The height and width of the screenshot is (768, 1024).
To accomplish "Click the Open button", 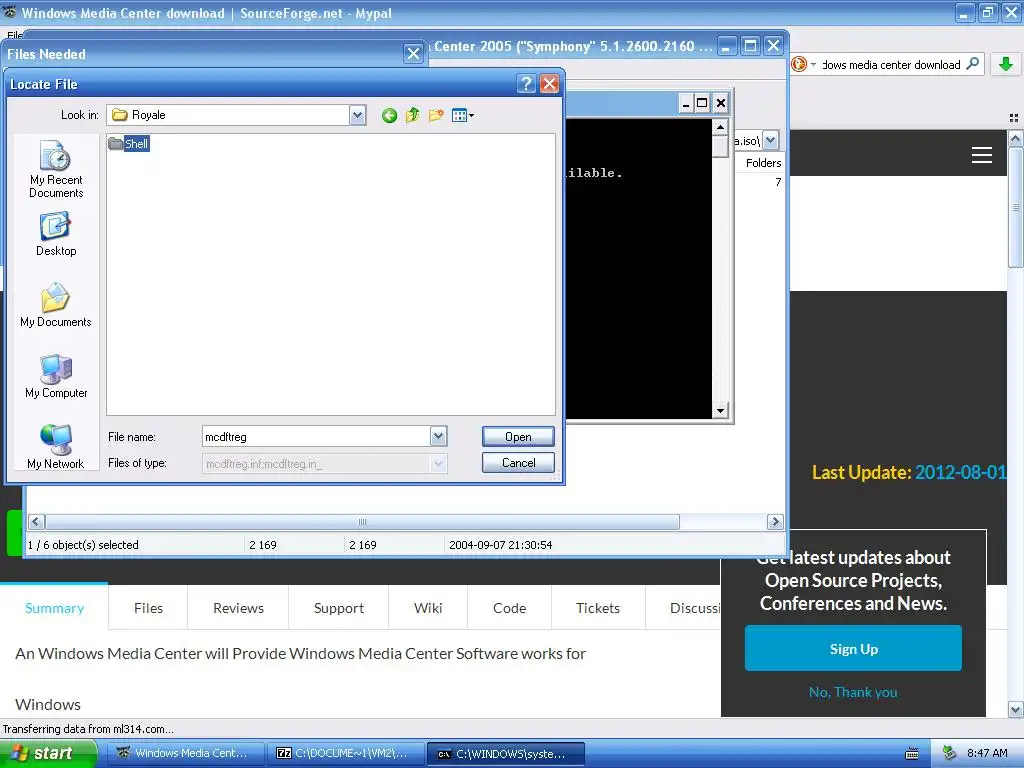I will coord(518,436).
